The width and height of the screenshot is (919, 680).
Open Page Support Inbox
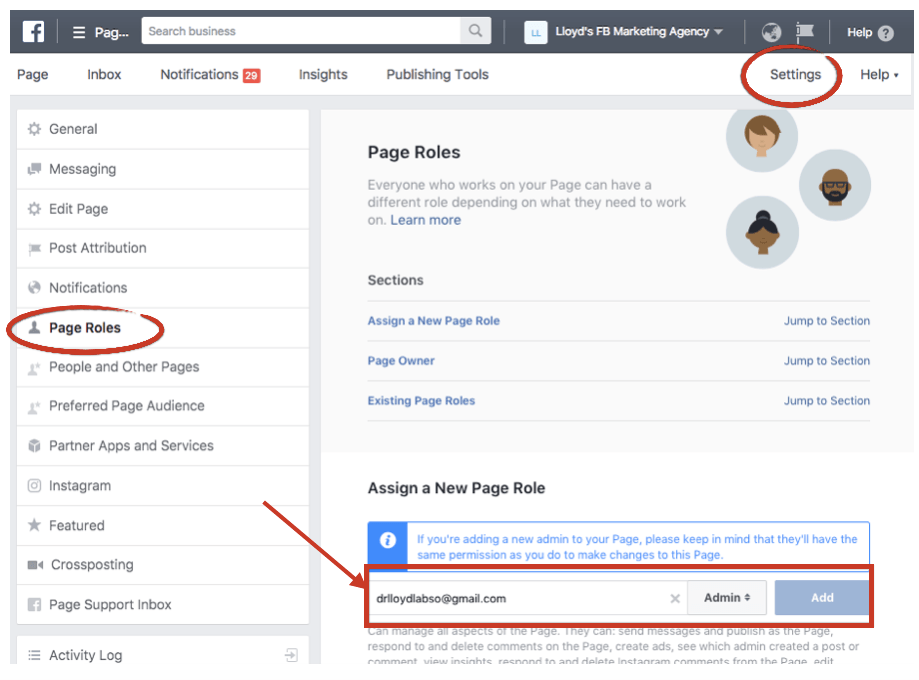click(163, 604)
